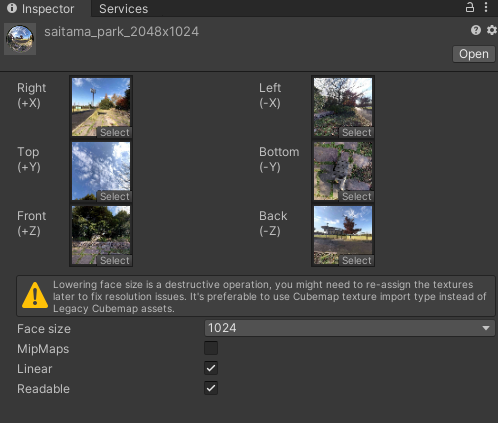Click Select on the Bottom (-Y) face
498x423 pixels.
pyautogui.click(x=357, y=196)
